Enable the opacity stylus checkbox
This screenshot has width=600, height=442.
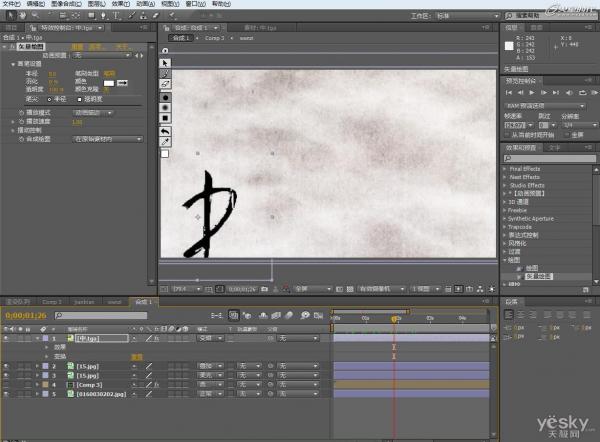[80, 99]
